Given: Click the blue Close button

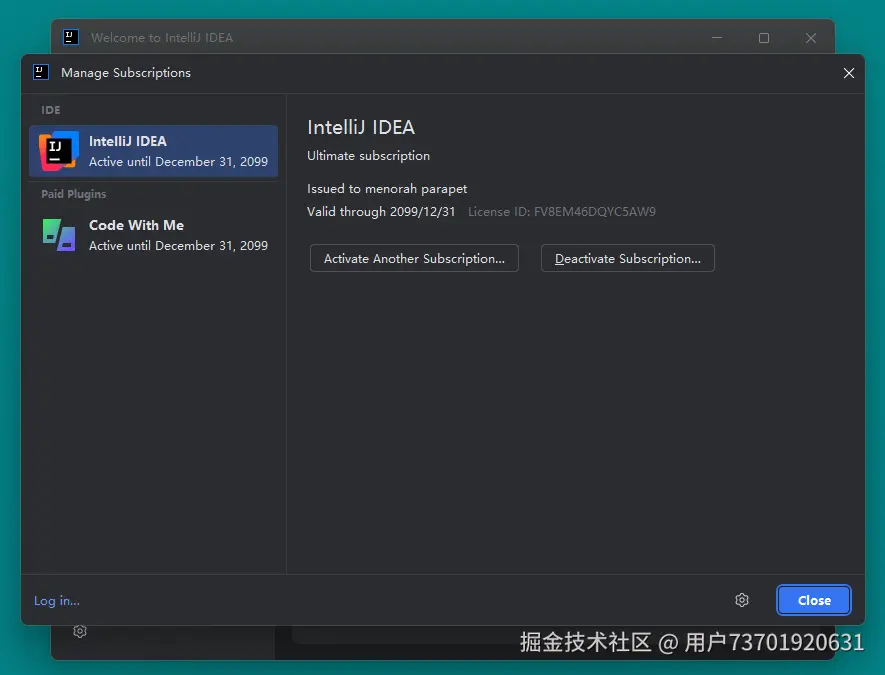Looking at the screenshot, I should [814, 600].
